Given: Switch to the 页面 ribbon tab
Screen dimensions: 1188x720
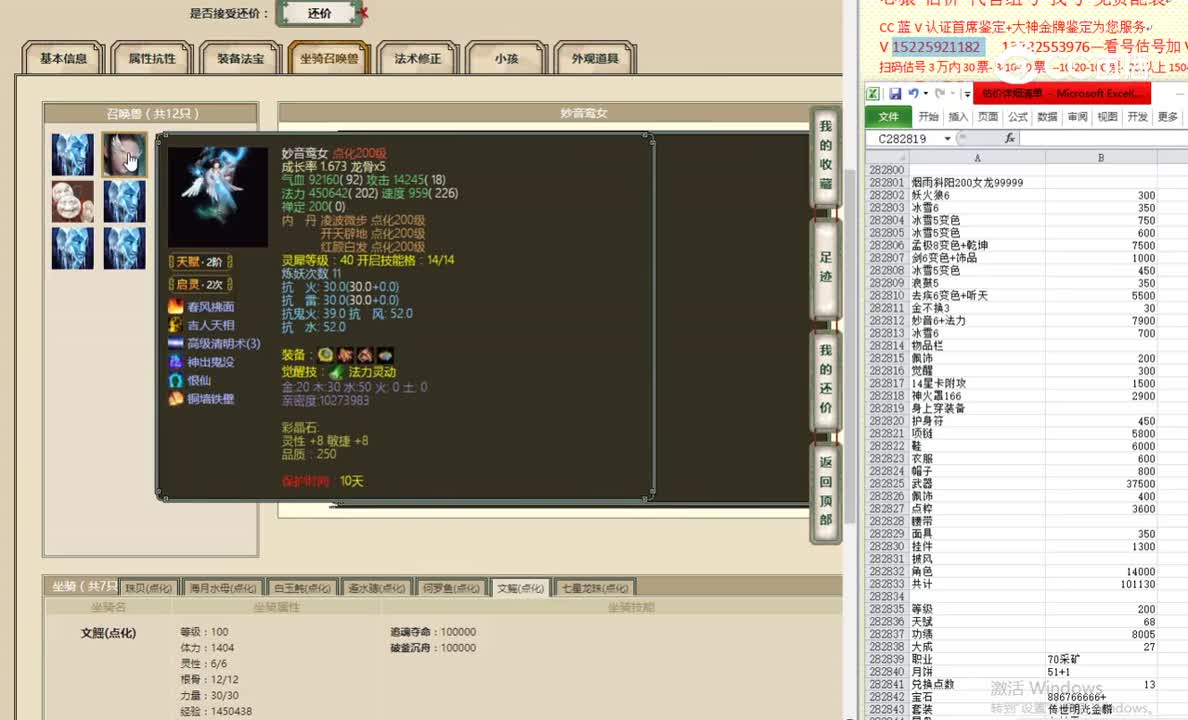Looking at the screenshot, I should point(988,117).
